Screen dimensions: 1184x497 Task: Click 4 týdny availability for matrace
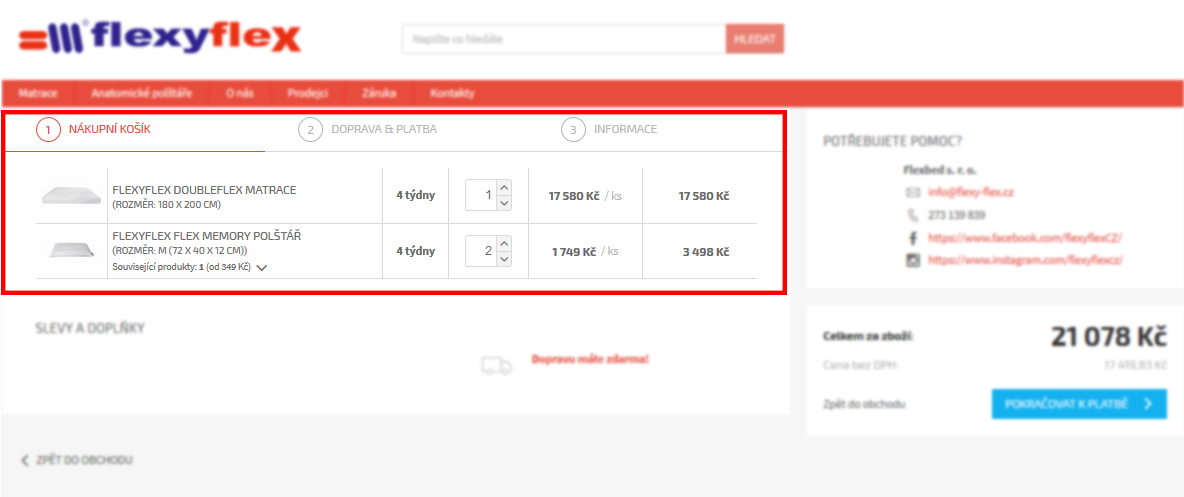[x=416, y=196]
